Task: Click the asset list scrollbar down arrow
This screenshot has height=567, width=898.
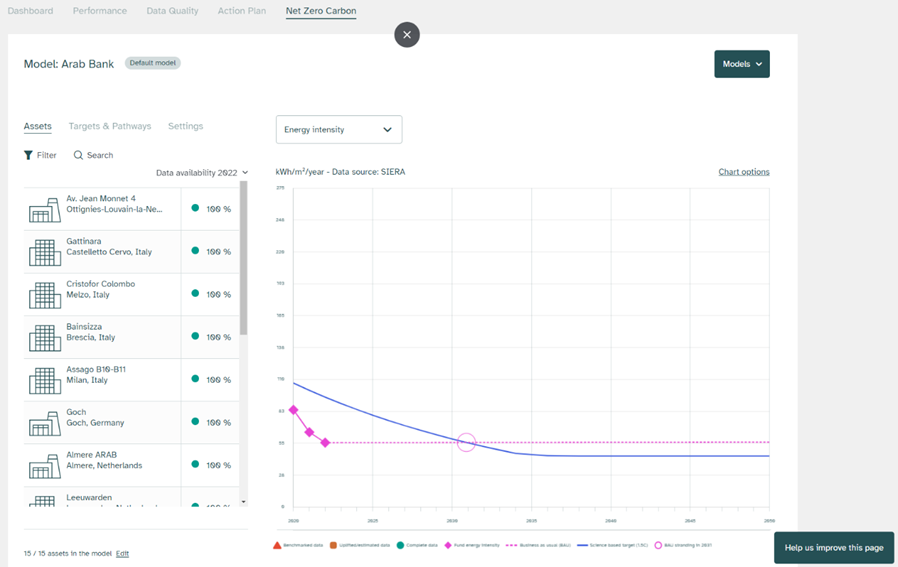Action: [x=243, y=502]
